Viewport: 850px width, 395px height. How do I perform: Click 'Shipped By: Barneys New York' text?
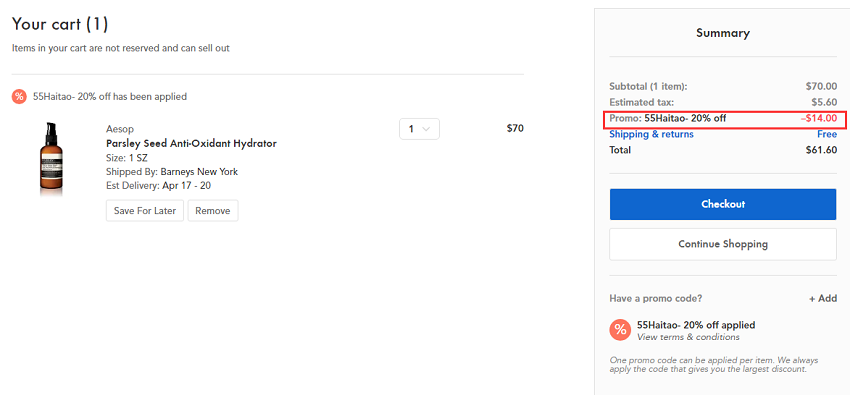coord(172,172)
